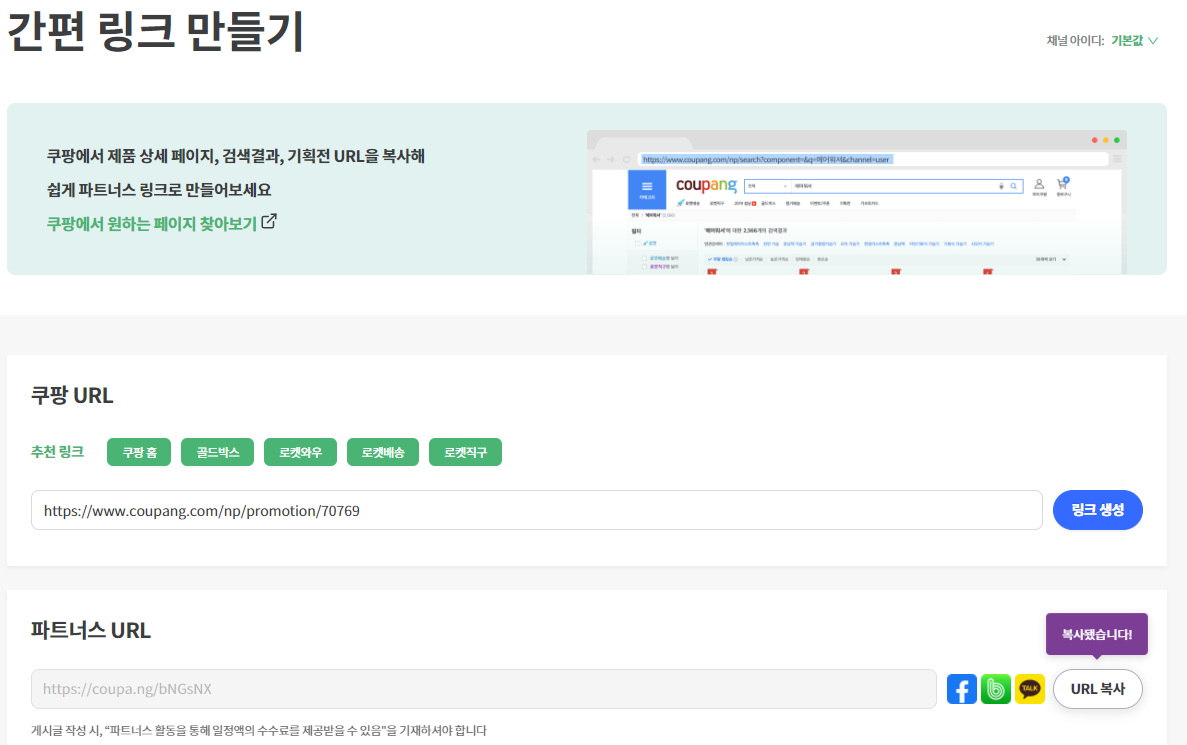Focus the 쿠팡 URL input field

[537, 510]
